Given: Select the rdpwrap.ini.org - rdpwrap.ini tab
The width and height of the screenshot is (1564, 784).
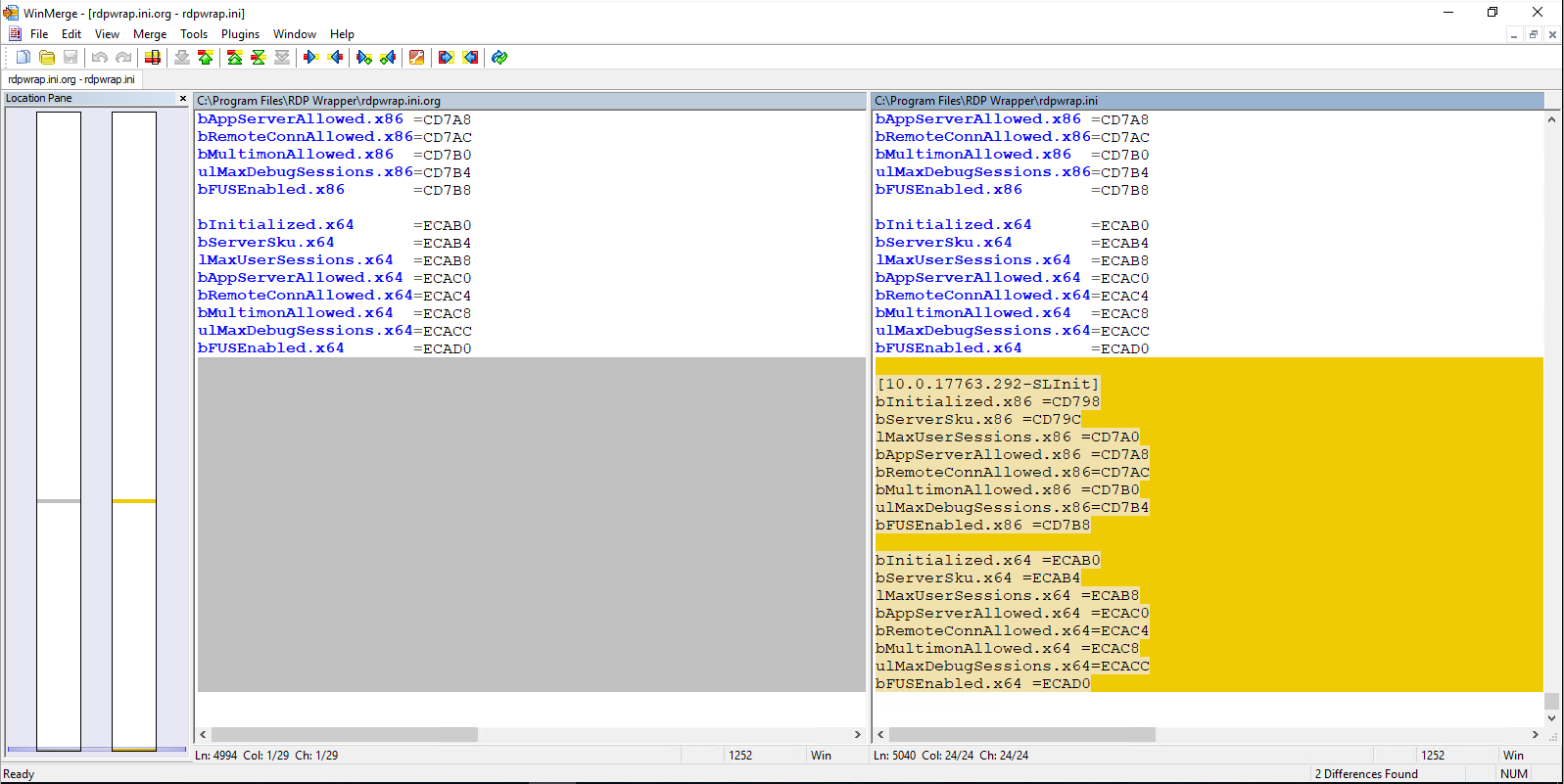Looking at the screenshot, I should [71, 79].
